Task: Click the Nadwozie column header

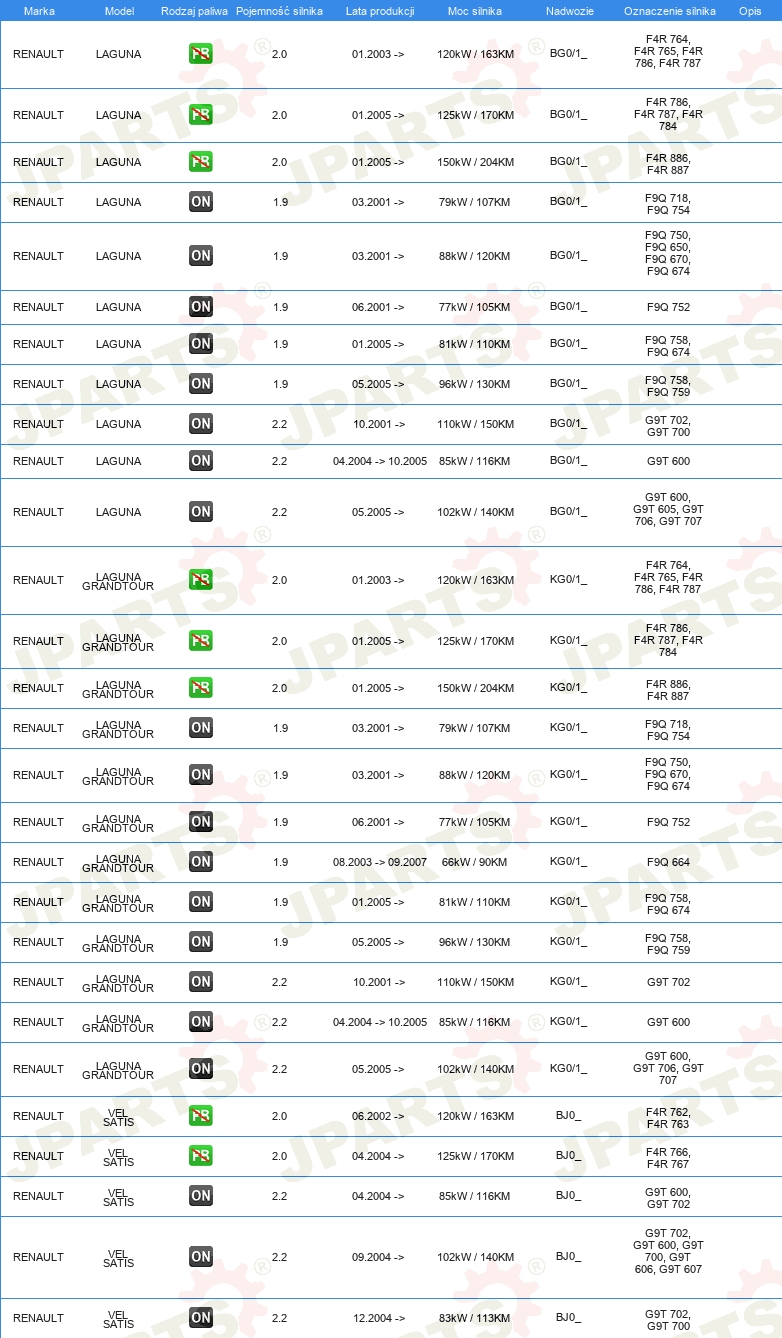Action: tap(570, 11)
